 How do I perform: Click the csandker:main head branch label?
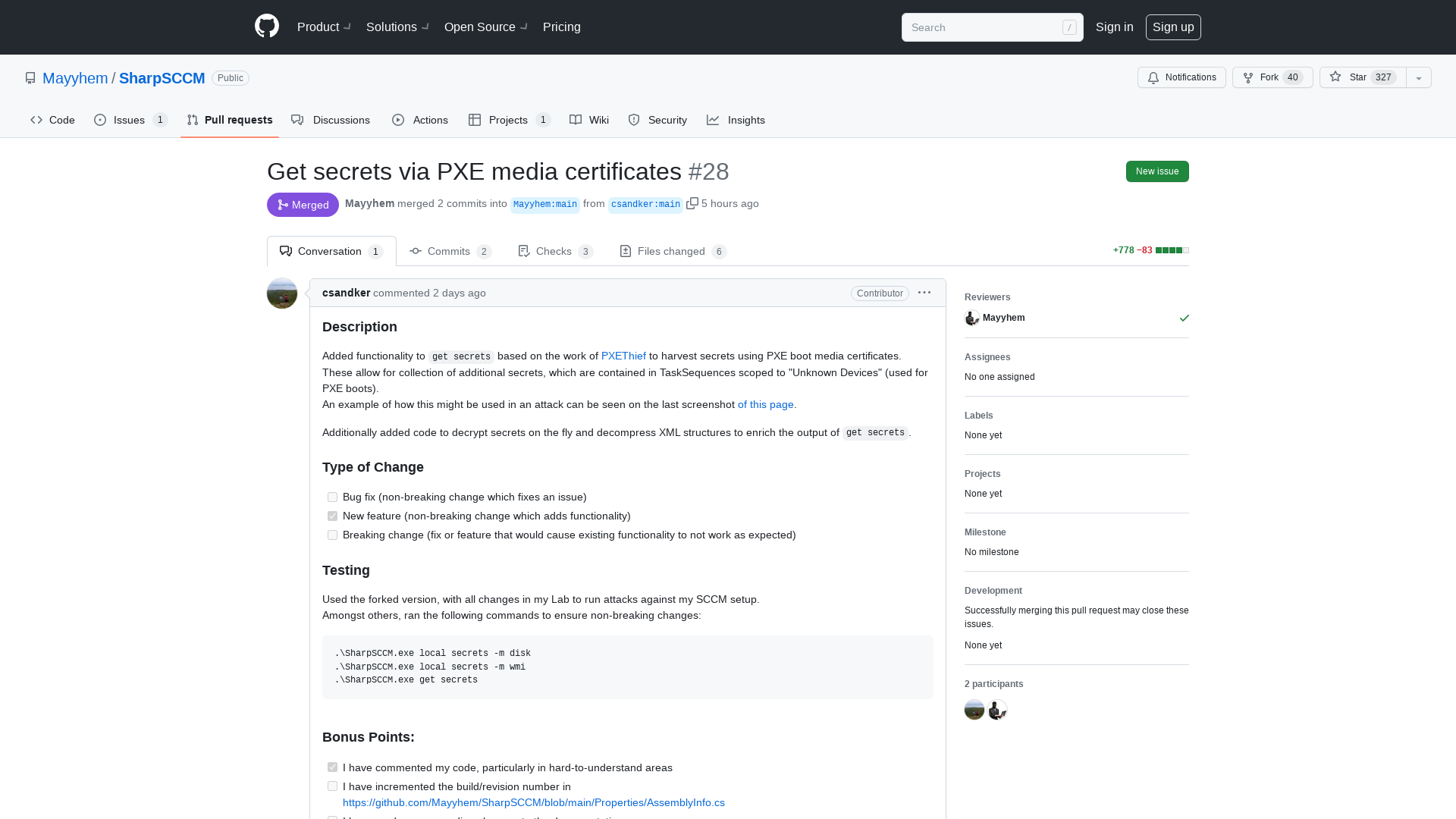[645, 205]
